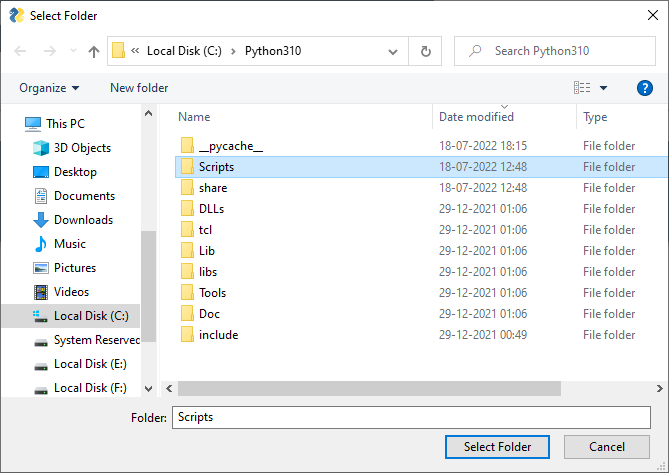Image resolution: width=670 pixels, height=473 pixels.
Task: Click the Folder name input field
Action: 411,417
